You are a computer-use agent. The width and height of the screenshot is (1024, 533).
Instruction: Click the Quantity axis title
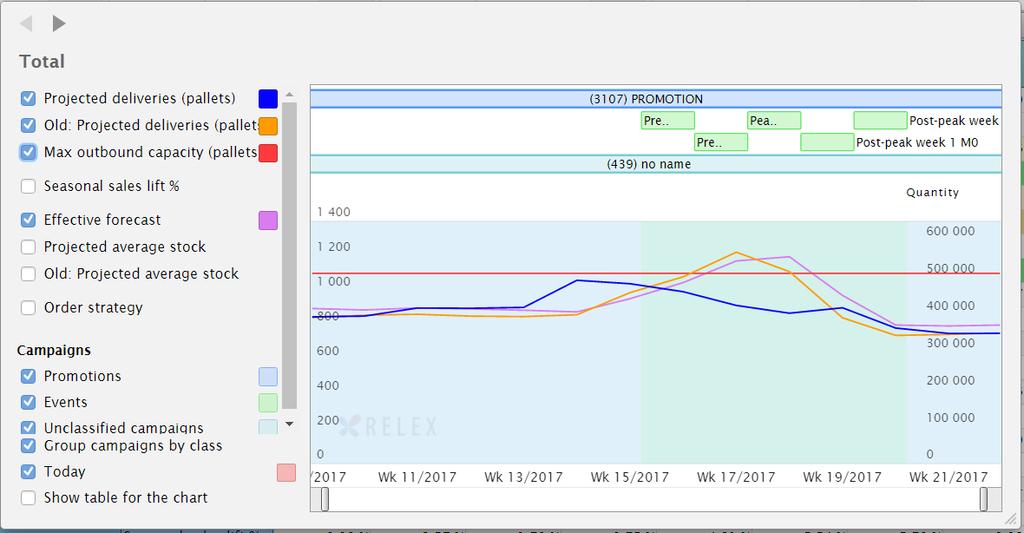[933, 193]
